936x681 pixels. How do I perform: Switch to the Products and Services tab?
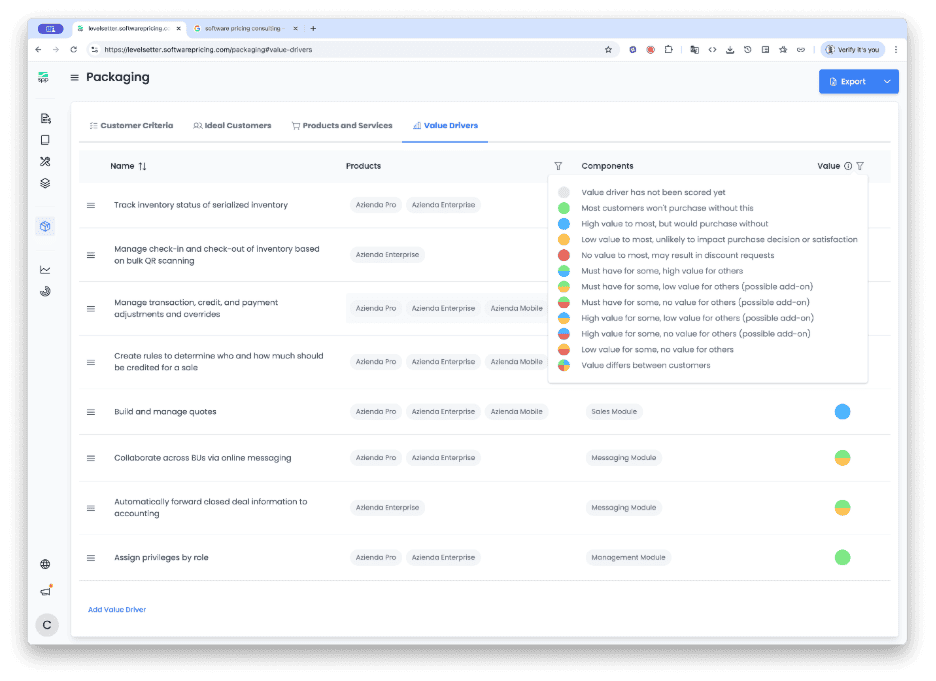point(342,125)
